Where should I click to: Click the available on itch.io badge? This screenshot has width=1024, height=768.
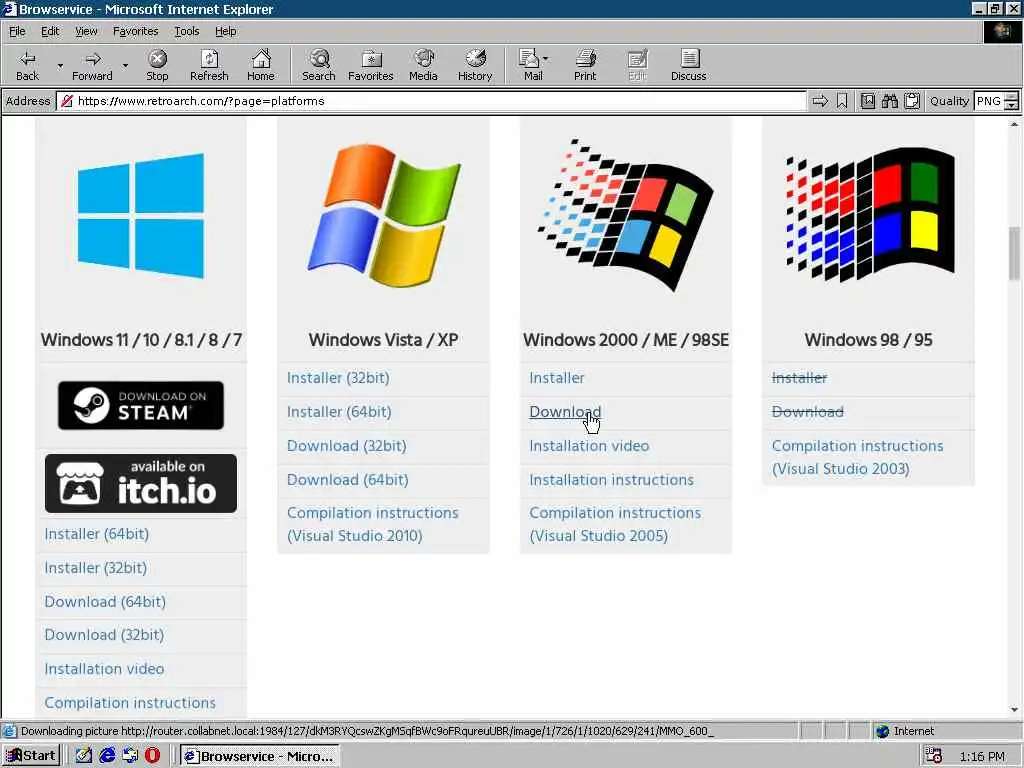[x=141, y=483]
